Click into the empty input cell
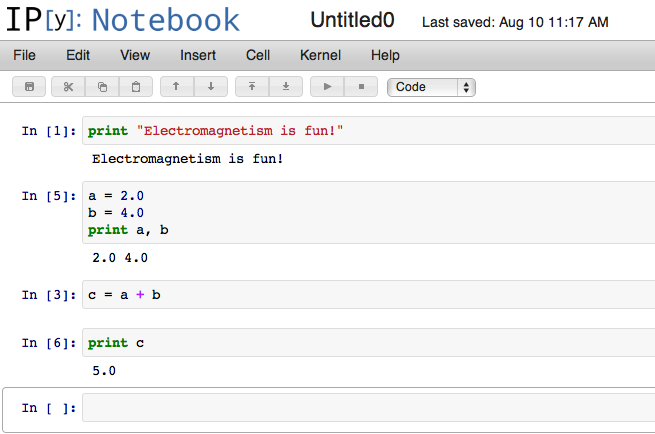 [368, 408]
